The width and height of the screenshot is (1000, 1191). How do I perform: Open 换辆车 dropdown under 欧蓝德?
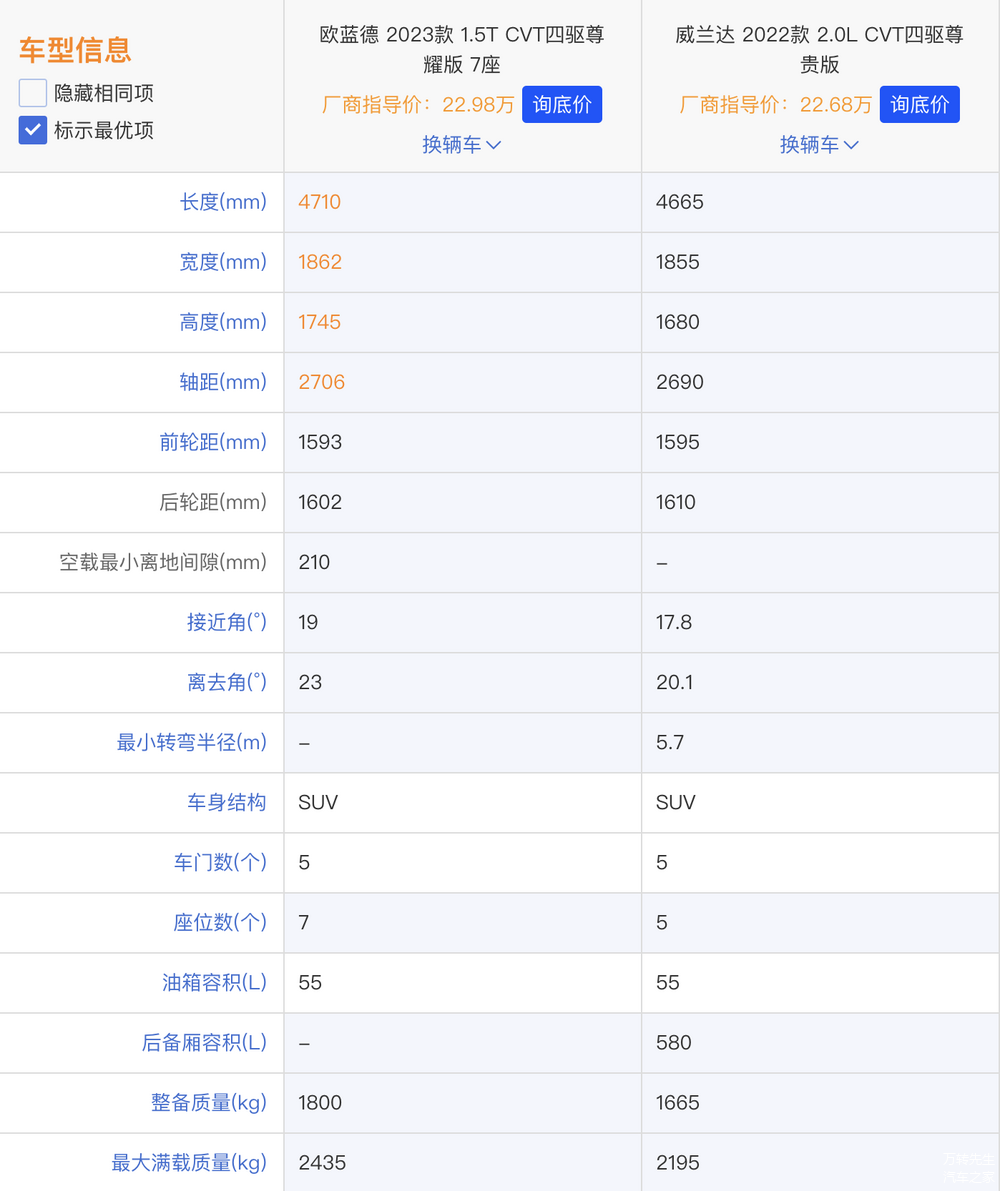pos(462,144)
